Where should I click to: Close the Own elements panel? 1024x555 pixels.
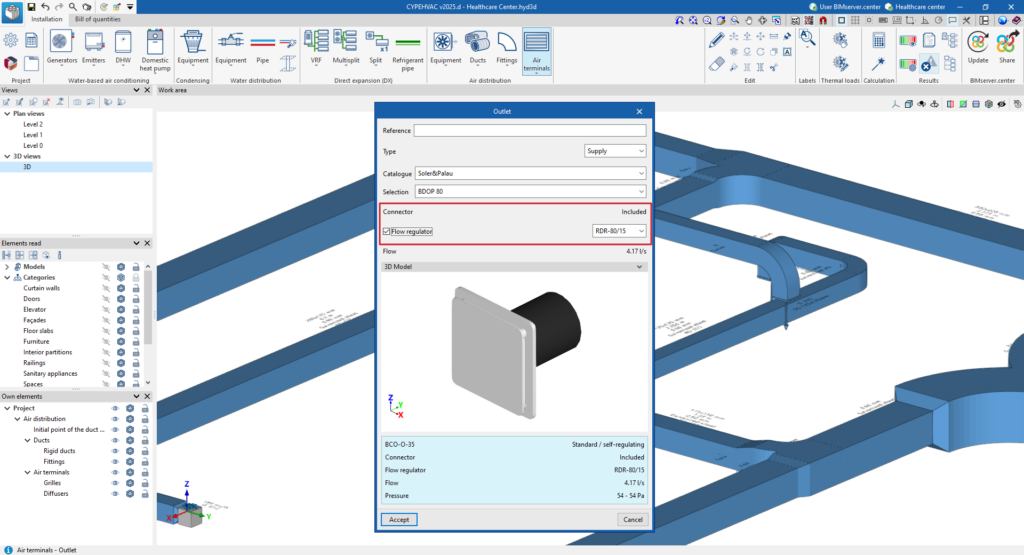(147, 396)
